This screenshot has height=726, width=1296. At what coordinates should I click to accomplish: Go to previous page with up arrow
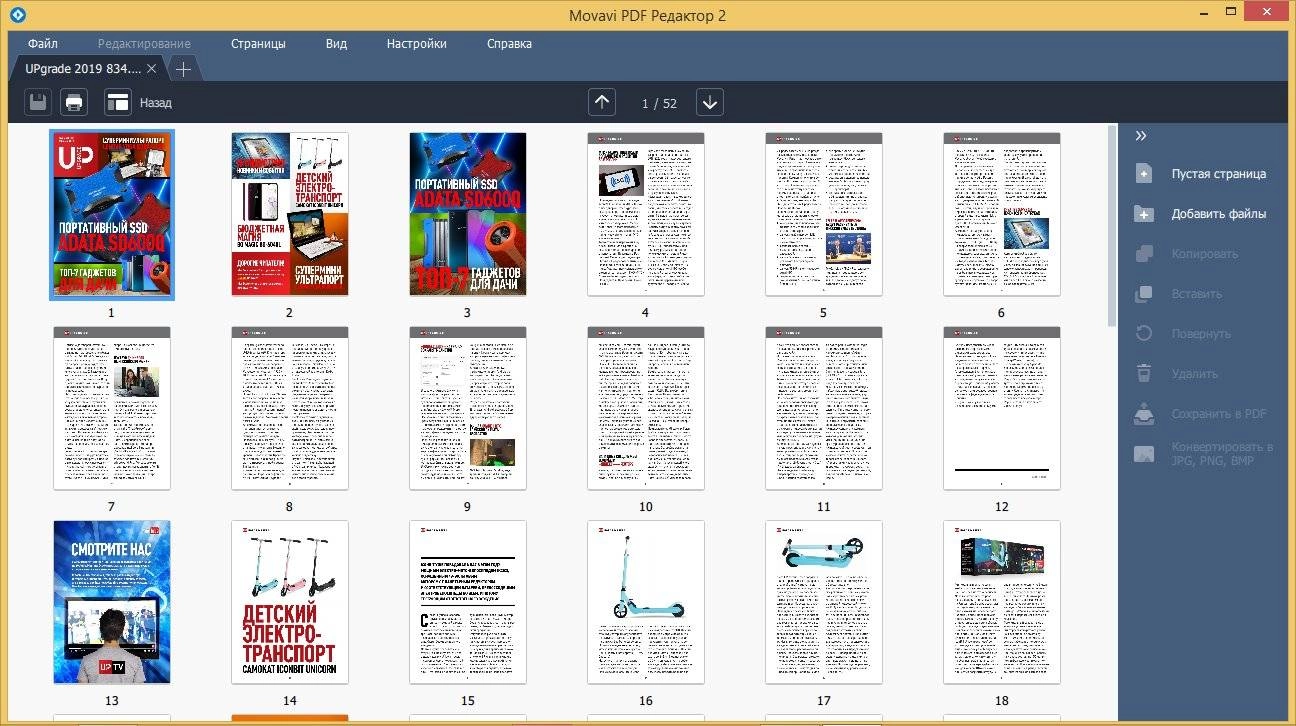602,102
